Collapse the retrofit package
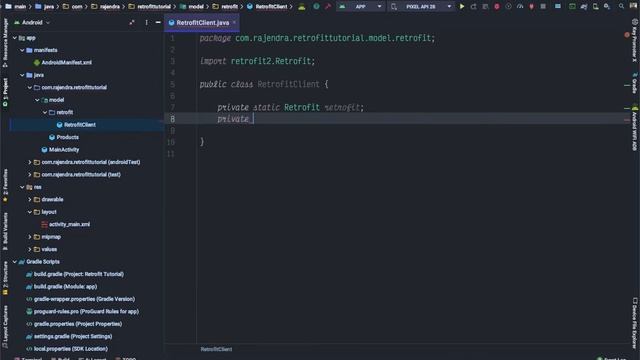Viewport: 640px width, 360px height. tap(44, 112)
